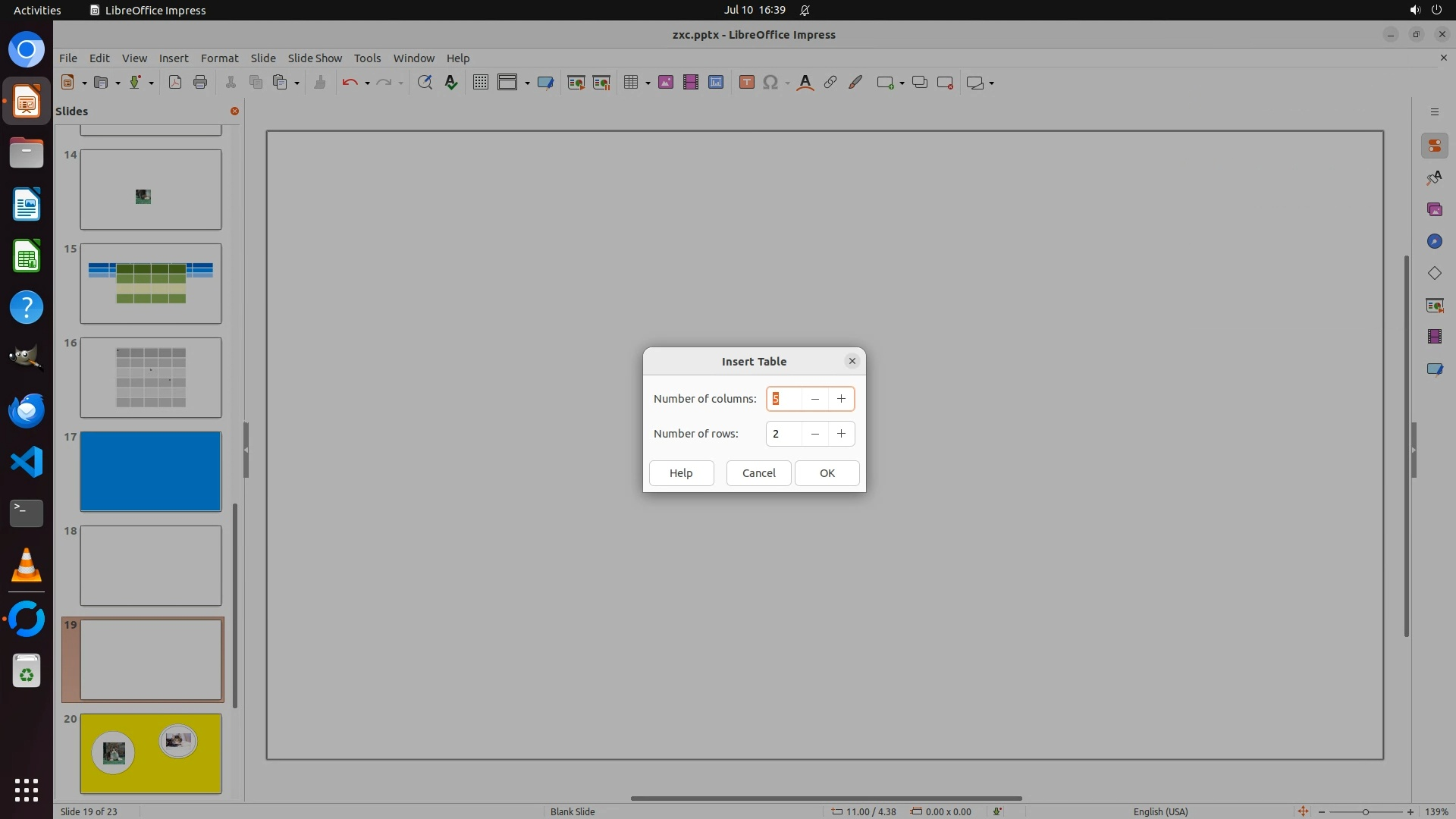Viewport: 1456px width, 819px height.
Task: Click the Insert Image toolbar icon
Action: coord(665,83)
